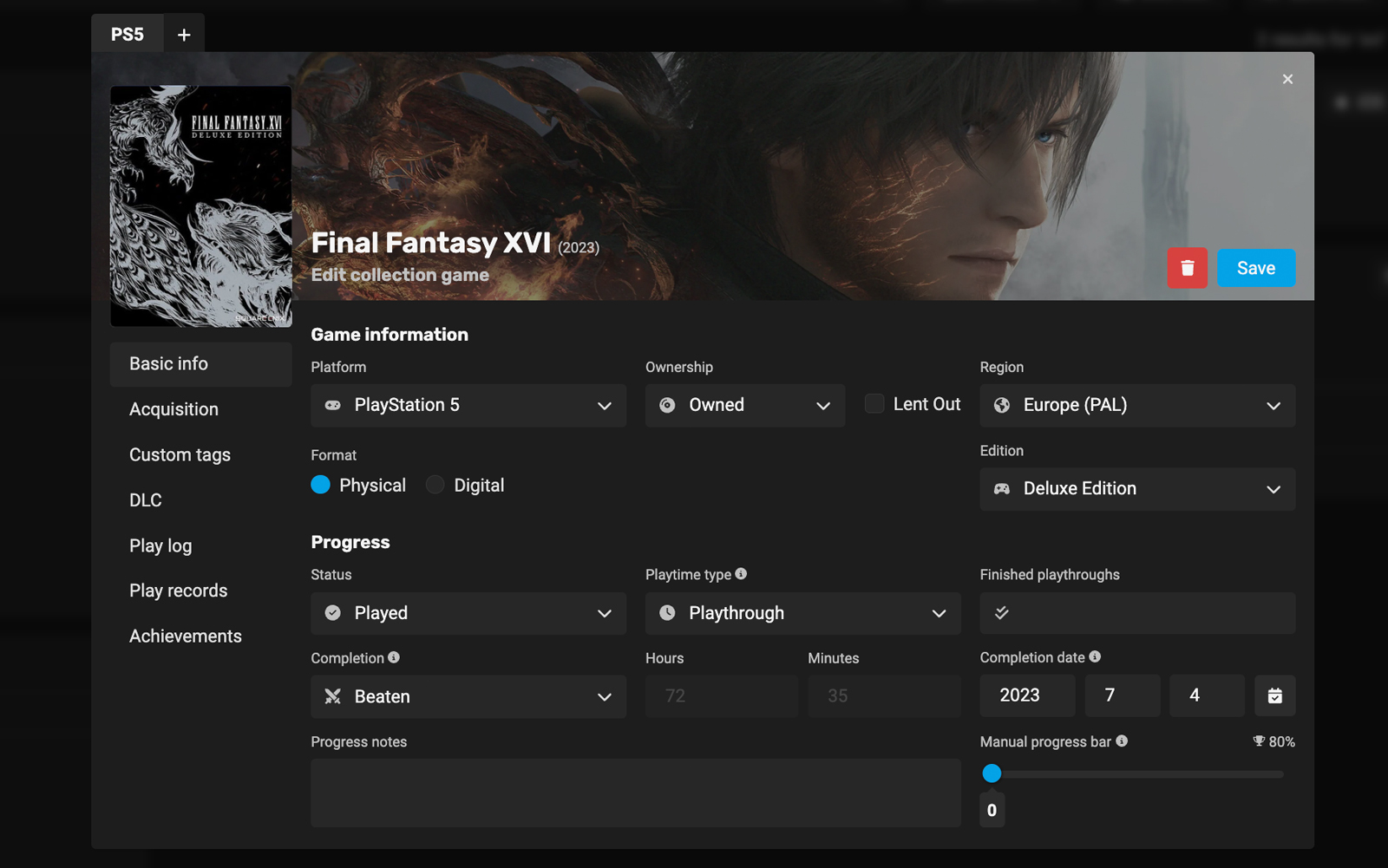This screenshot has height=868, width=1388.
Task: Select the PS5 tab
Action: (128, 35)
